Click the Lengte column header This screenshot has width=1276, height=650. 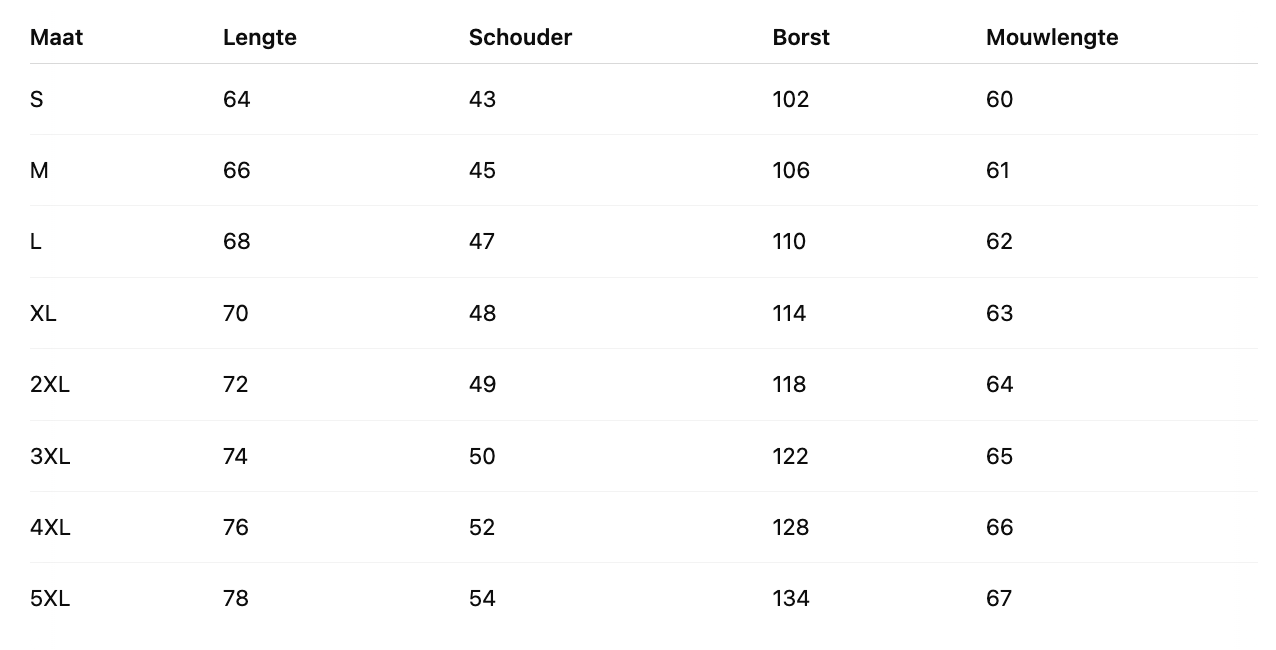[259, 37]
